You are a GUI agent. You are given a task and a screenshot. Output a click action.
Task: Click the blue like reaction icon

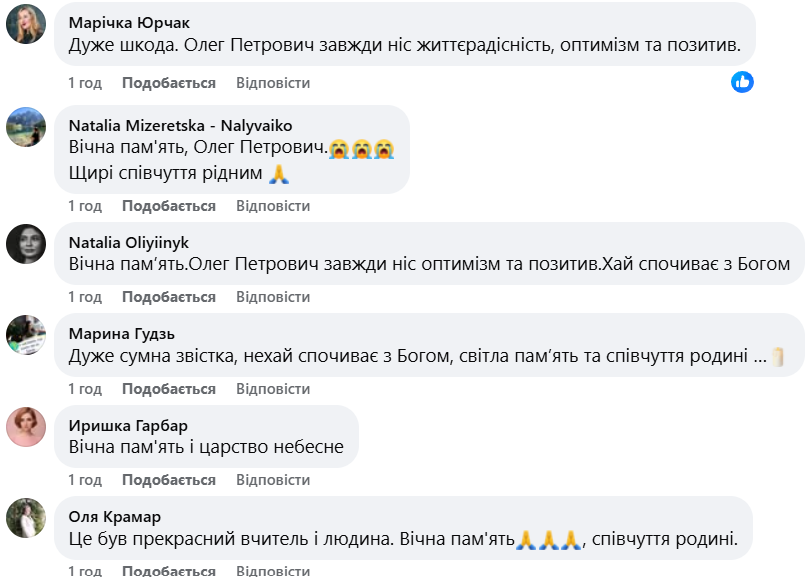(x=742, y=82)
